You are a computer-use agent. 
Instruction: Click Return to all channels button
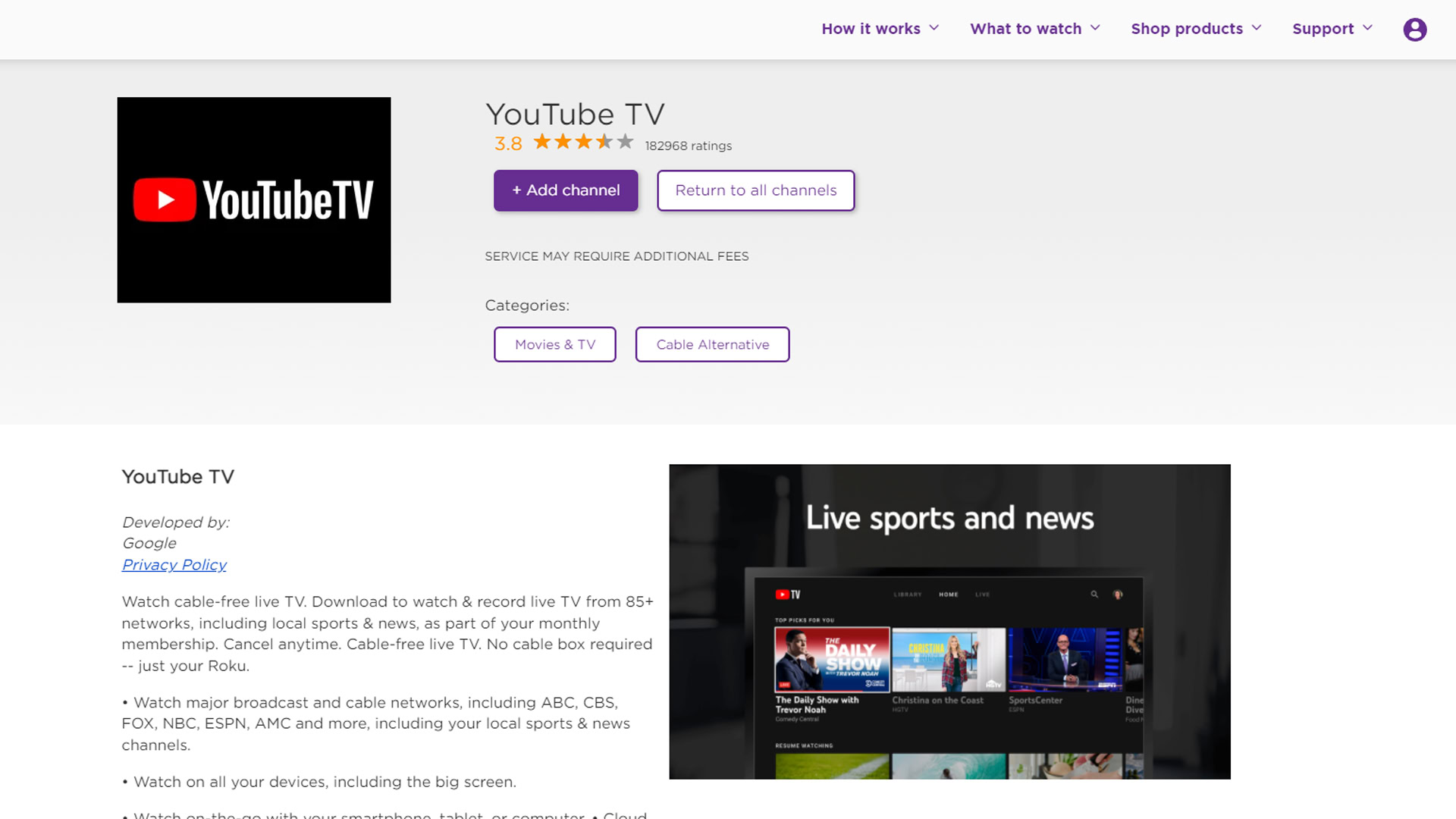pos(755,190)
